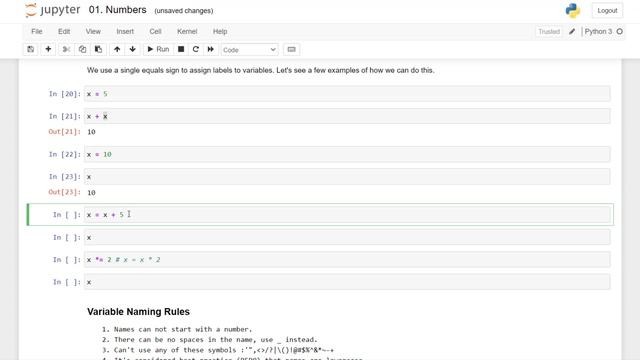640x360 pixels.
Task: Click the Trusted notebook button
Action: coord(549,31)
